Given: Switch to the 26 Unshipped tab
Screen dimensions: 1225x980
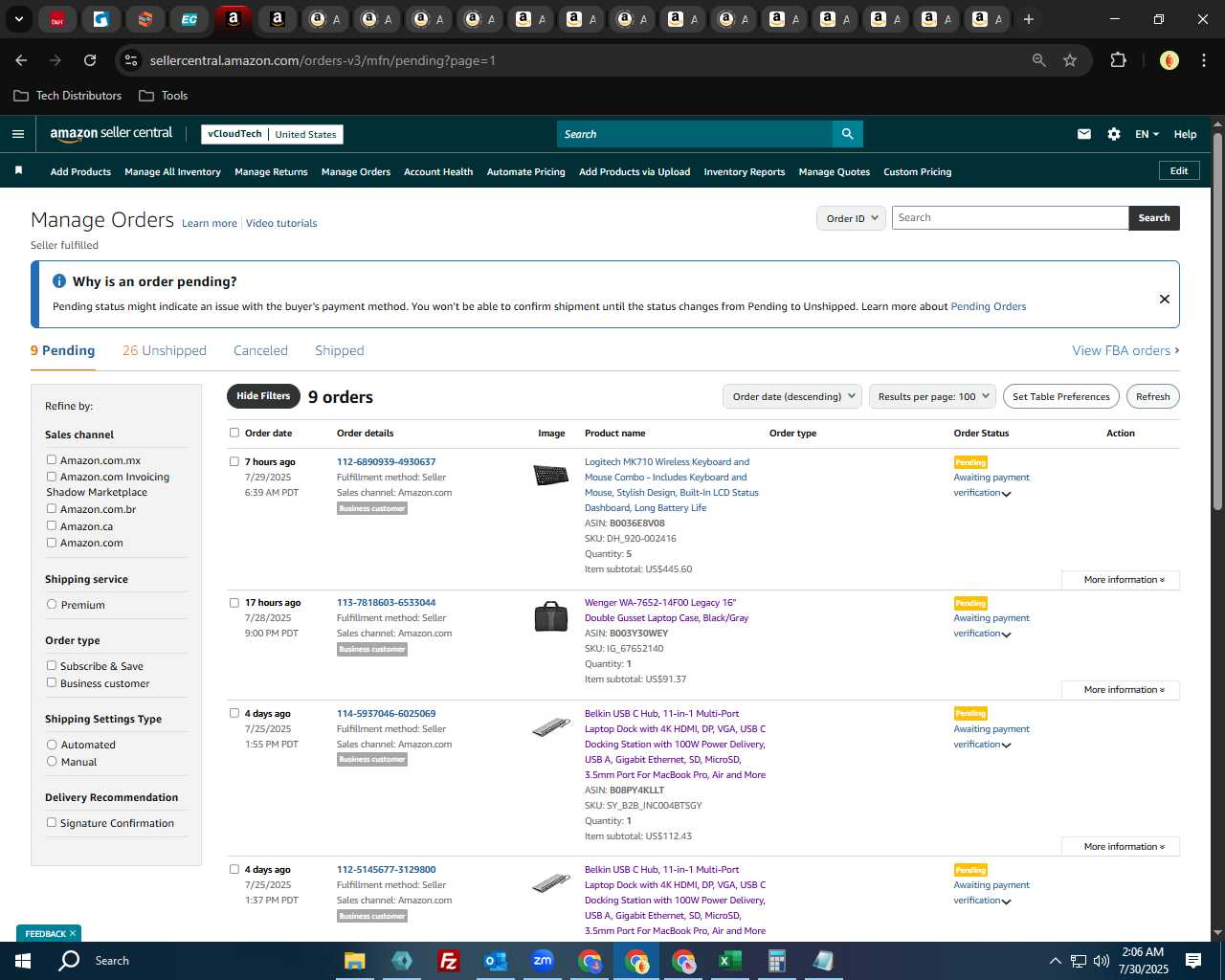Looking at the screenshot, I should (x=165, y=350).
